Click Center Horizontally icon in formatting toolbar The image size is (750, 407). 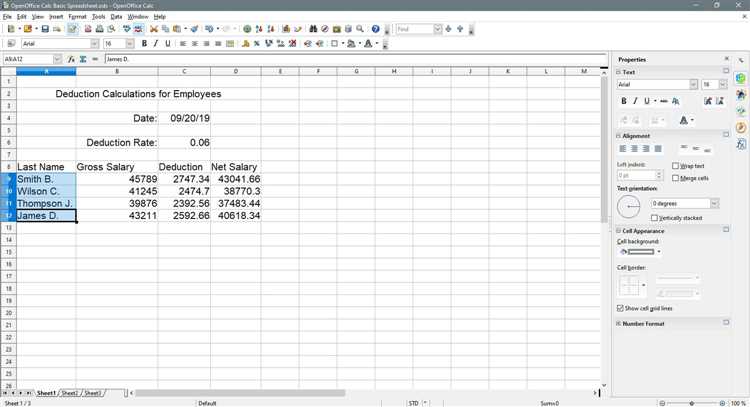pyautogui.click(x=195, y=44)
